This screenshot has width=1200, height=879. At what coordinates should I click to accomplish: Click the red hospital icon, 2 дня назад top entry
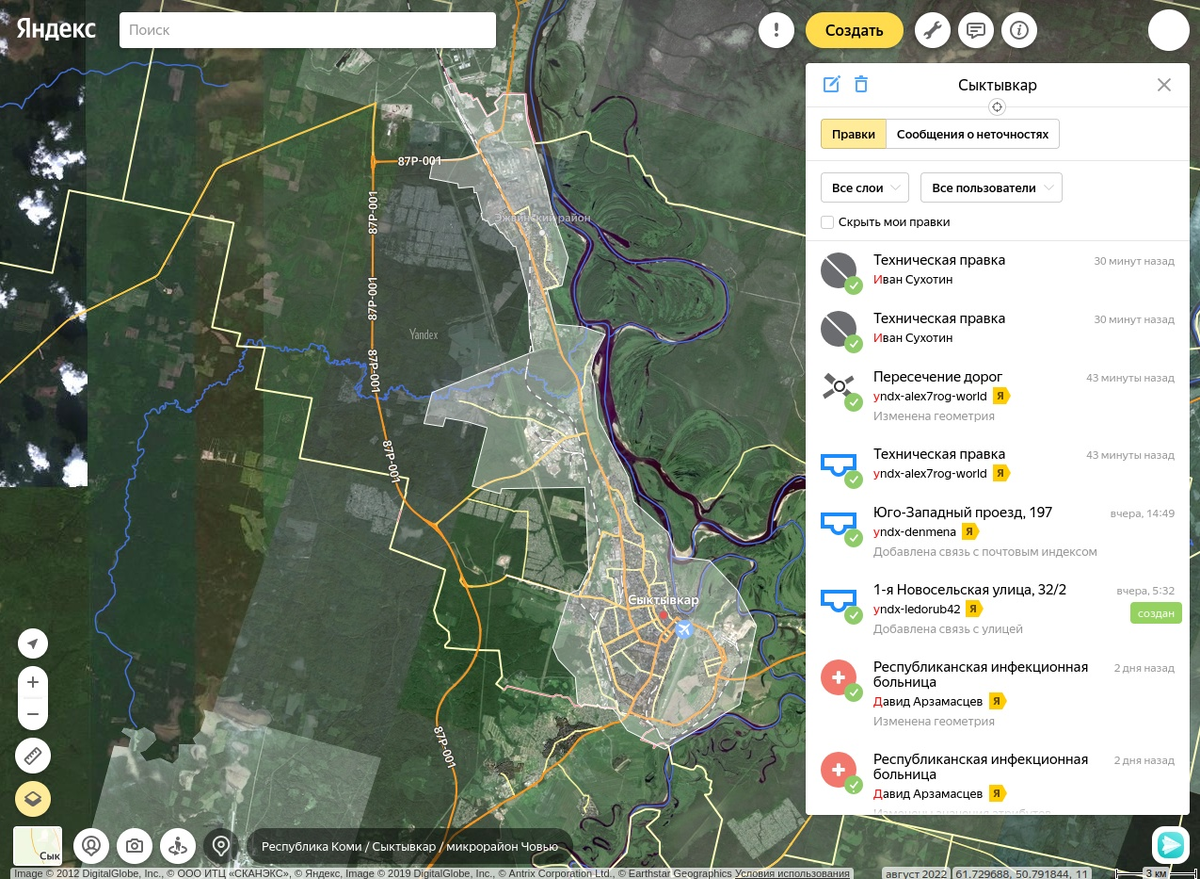[838, 677]
